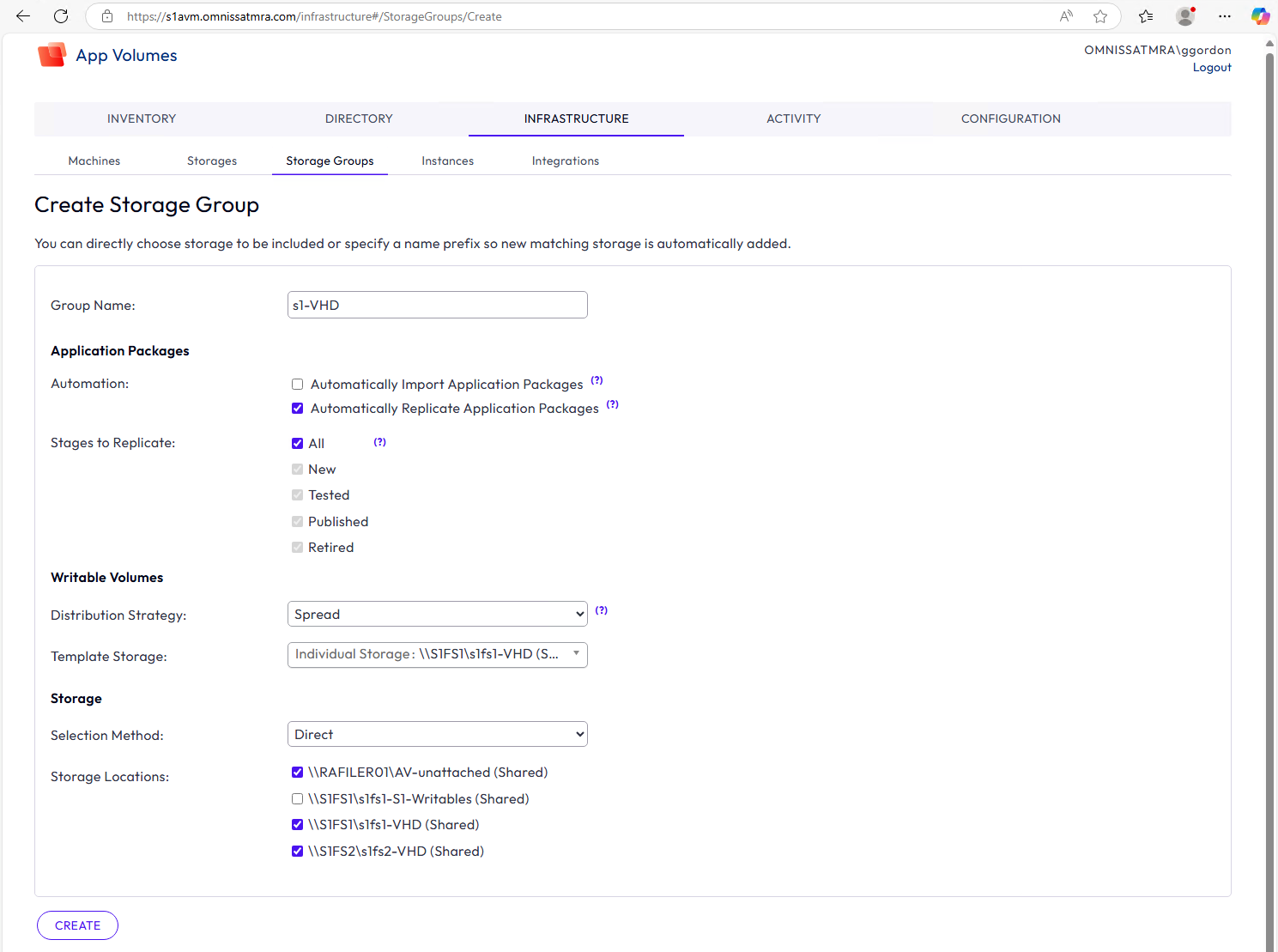Uncheck \\S1FS1\s1fs1-VHD storage location
1278x952 pixels.
point(297,825)
